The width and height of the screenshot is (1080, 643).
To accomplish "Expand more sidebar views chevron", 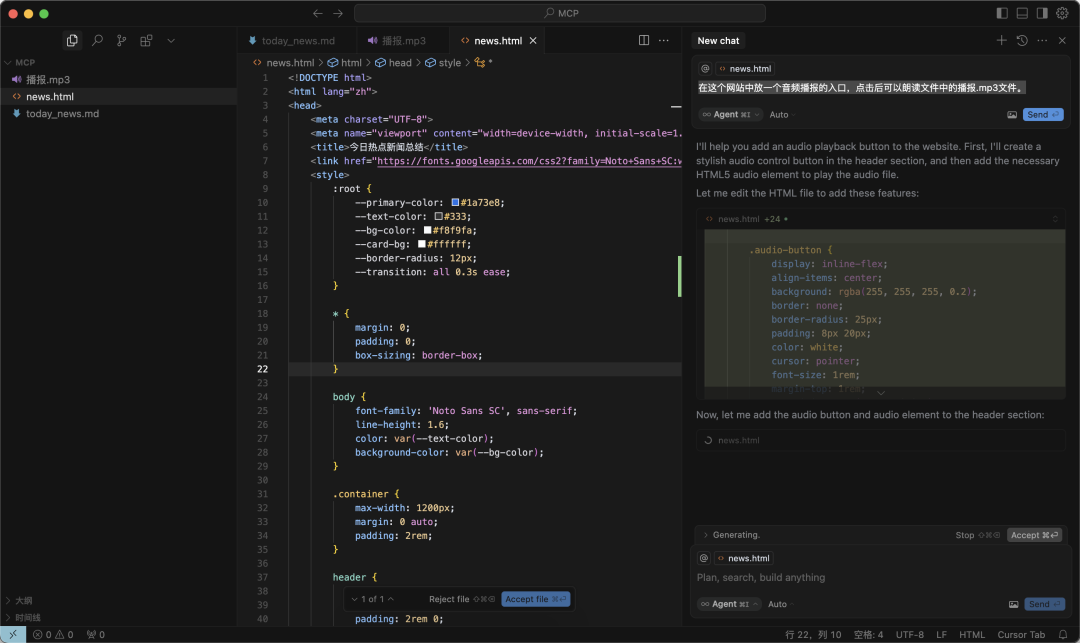I will (x=171, y=41).
